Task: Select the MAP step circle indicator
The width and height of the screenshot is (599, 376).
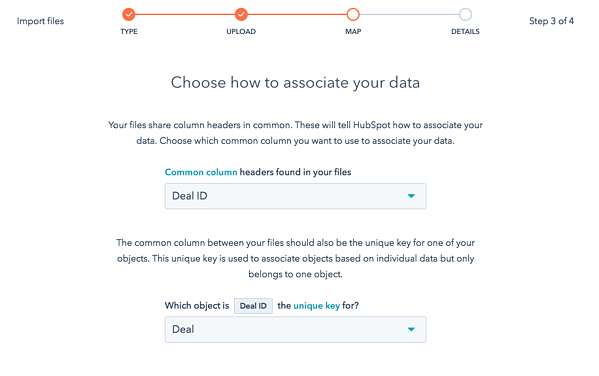Action: pyautogui.click(x=353, y=15)
